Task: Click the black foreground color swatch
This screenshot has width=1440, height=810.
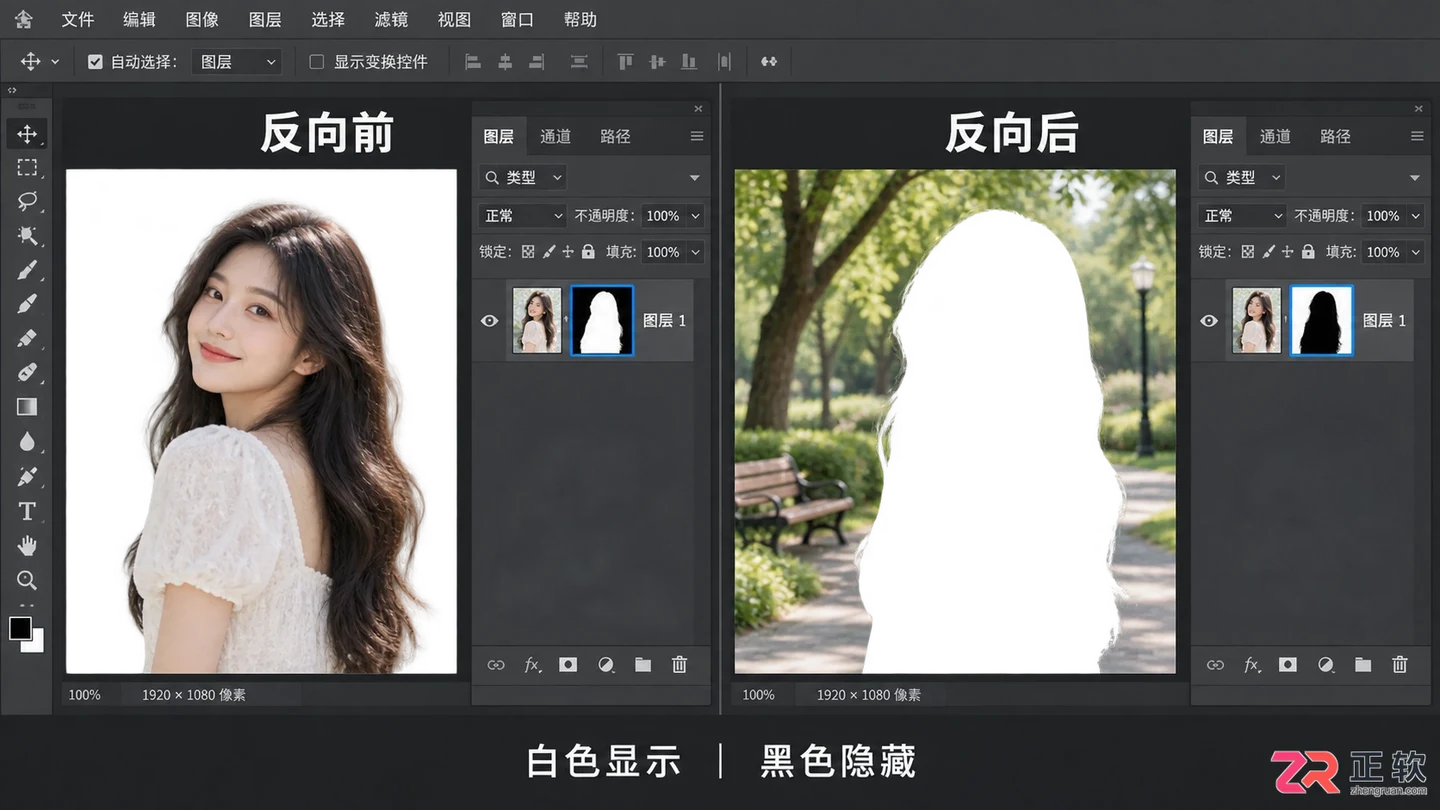Action: 20,628
